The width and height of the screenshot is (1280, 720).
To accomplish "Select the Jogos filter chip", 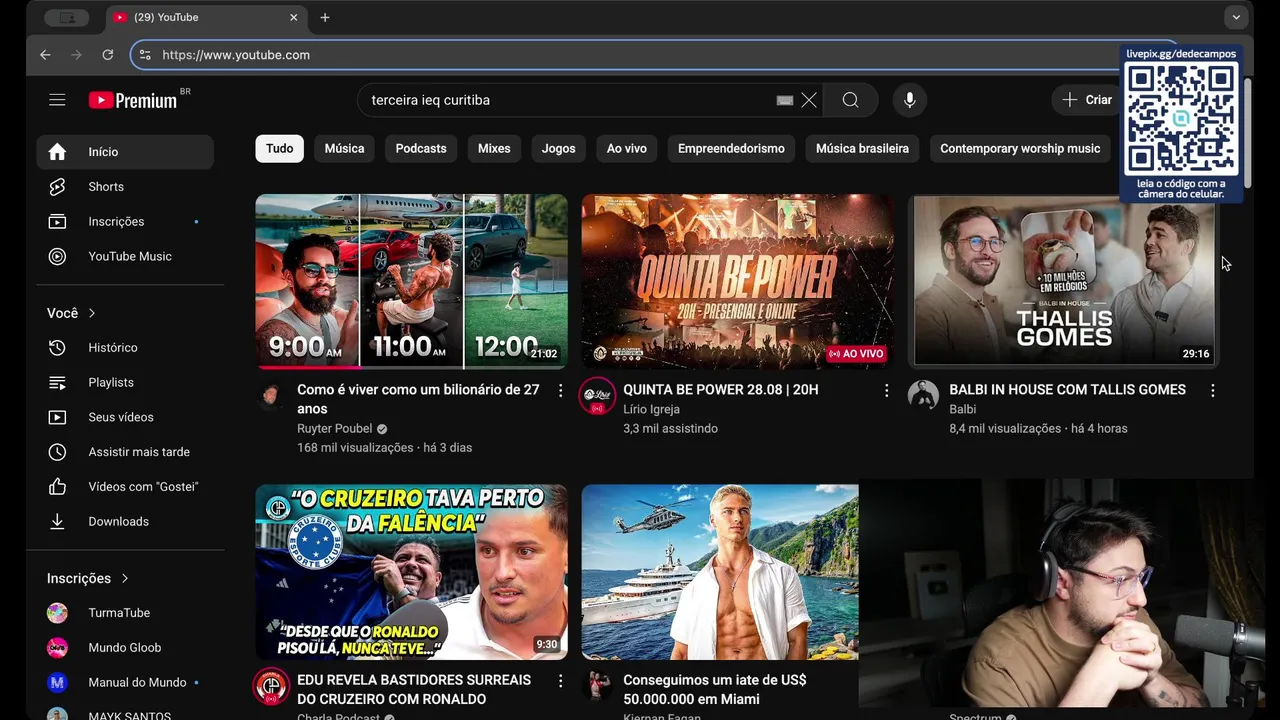I will 558,149.
